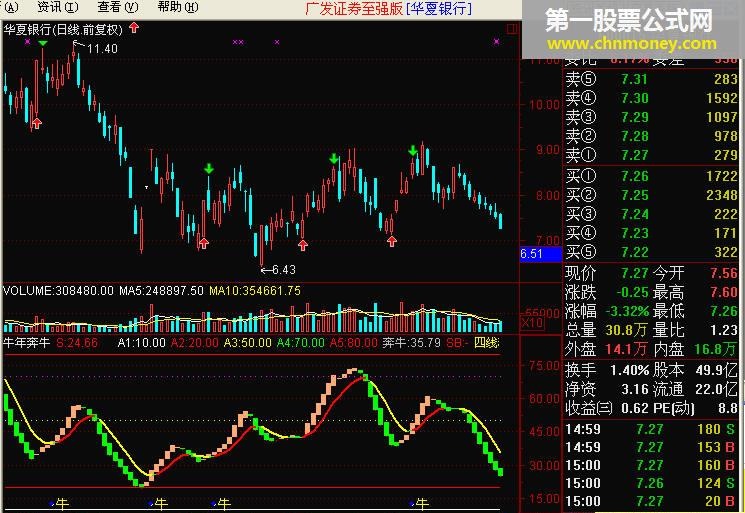Click the 奔牛:35.79 indicator value
Viewport: 745px width, 513px height.
411,343
